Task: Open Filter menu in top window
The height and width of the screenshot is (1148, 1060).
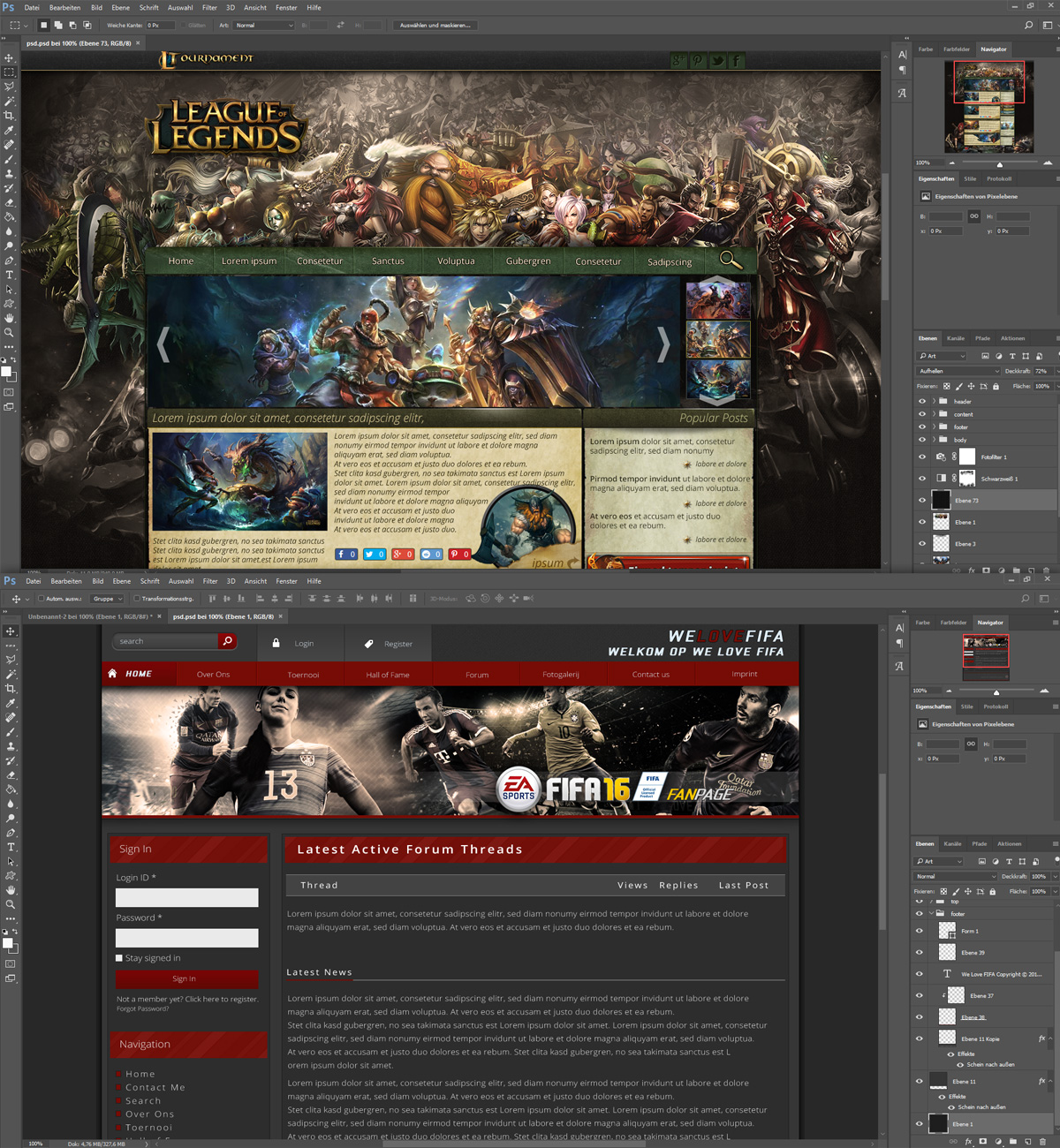Action: pos(209,7)
